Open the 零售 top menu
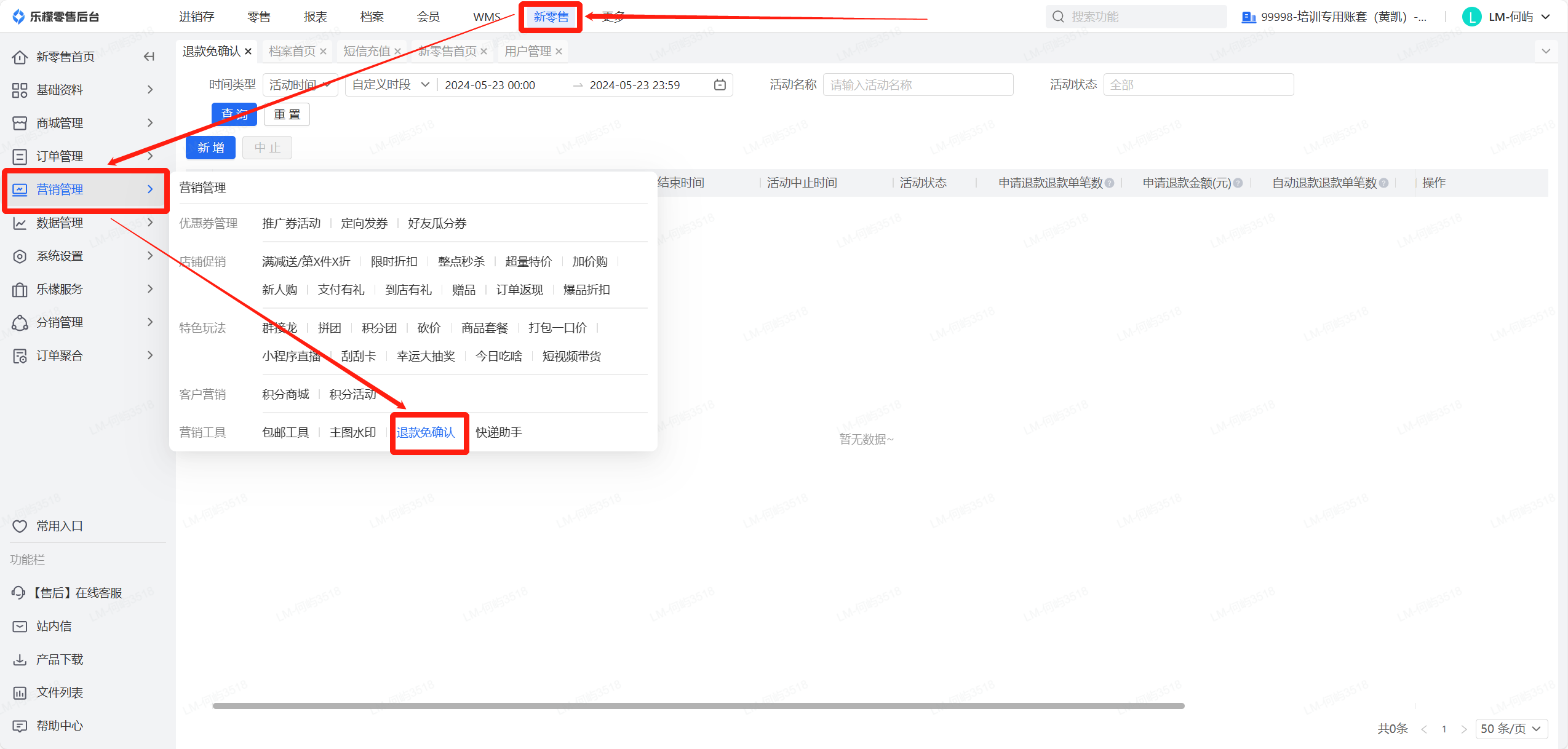This screenshot has width=1568, height=749. tap(259, 17)
